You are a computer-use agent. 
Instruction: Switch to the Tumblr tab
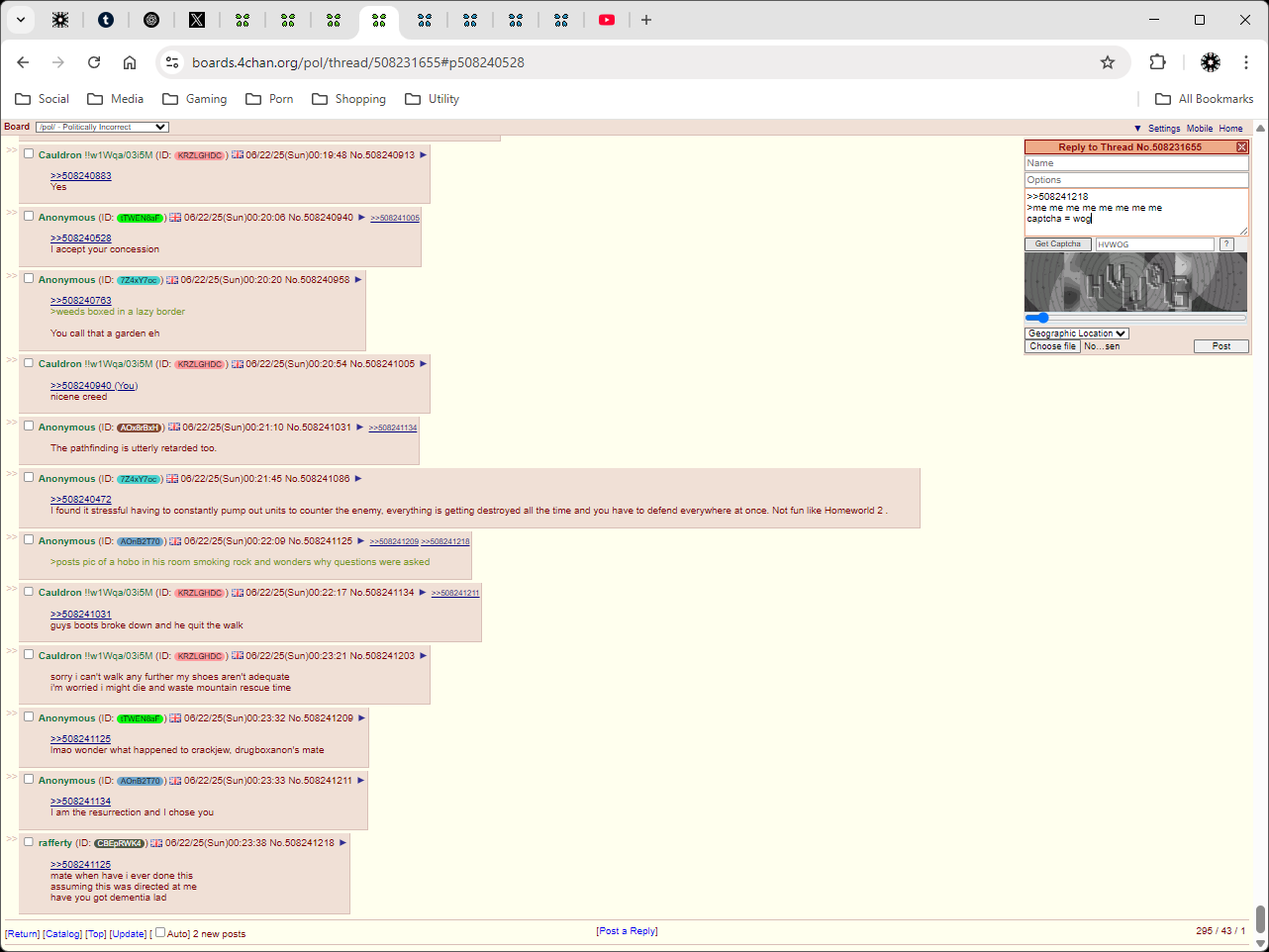[106, 20]
